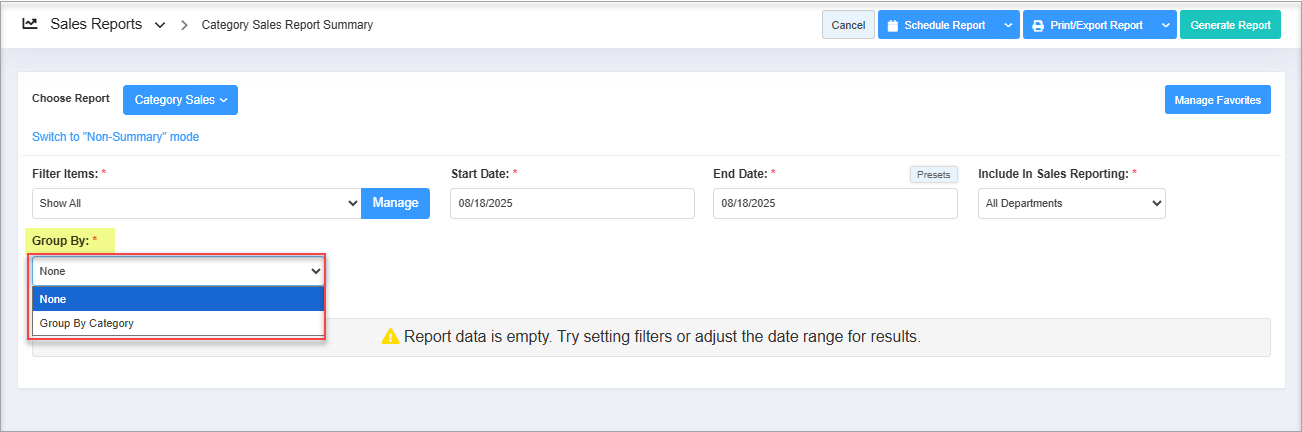Click the calendar icon on Schedule Report

pyautogui.click(x=893, y=26)
